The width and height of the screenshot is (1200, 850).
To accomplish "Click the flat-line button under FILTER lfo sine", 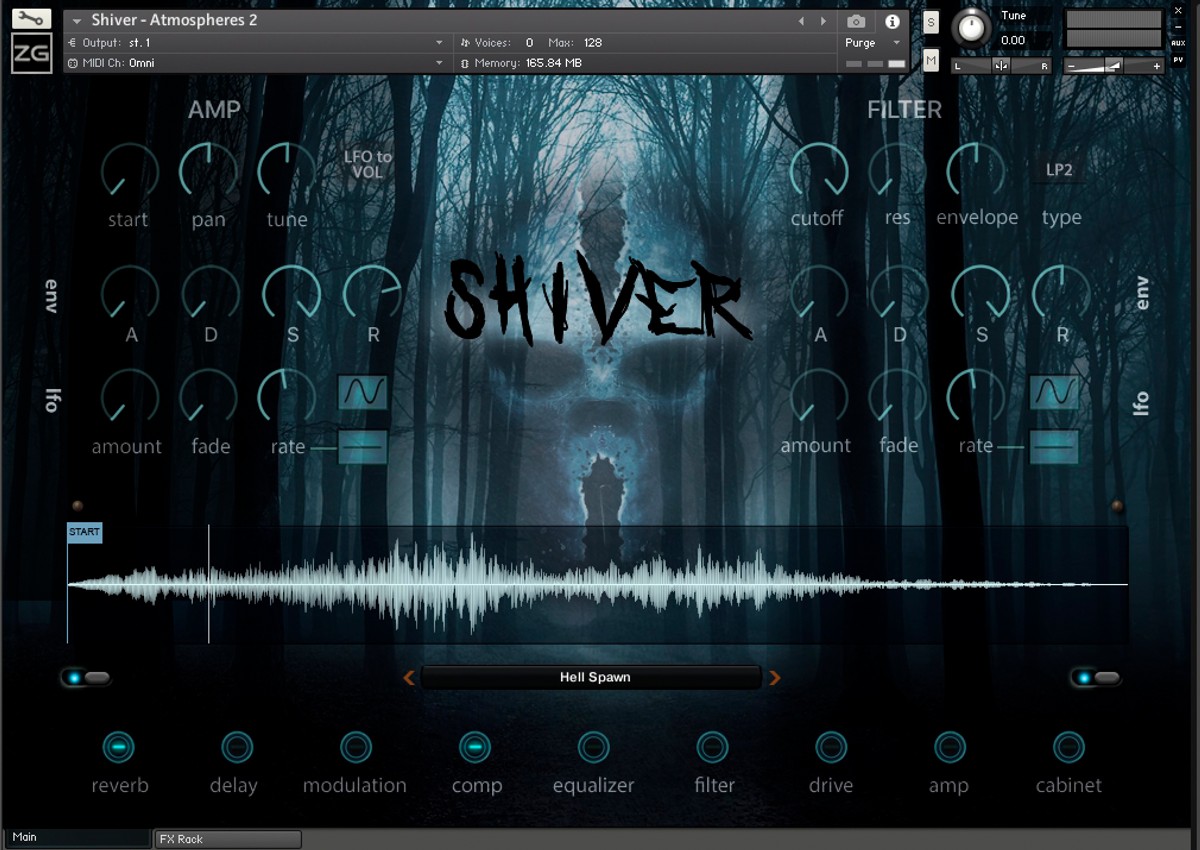I will (x=1054, y=446).
